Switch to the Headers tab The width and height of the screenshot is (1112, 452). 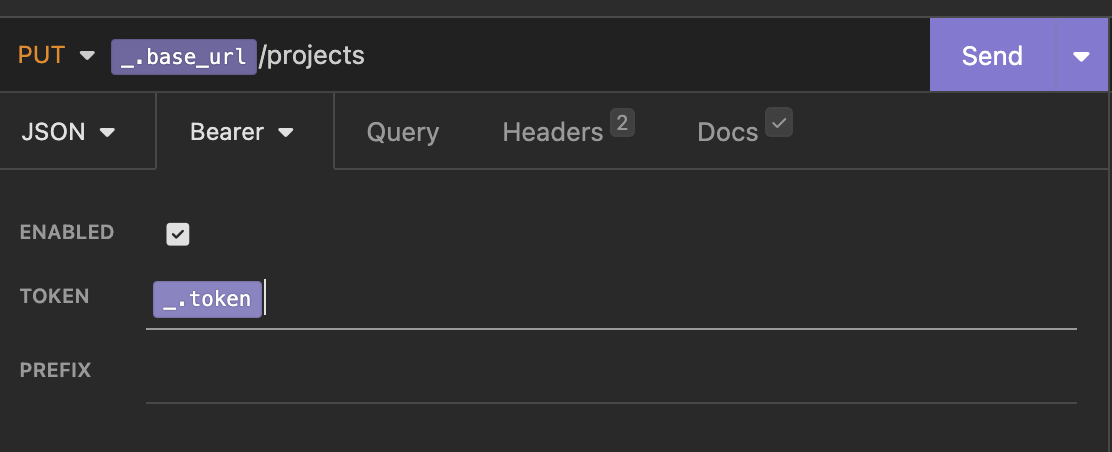click(552, 132)
